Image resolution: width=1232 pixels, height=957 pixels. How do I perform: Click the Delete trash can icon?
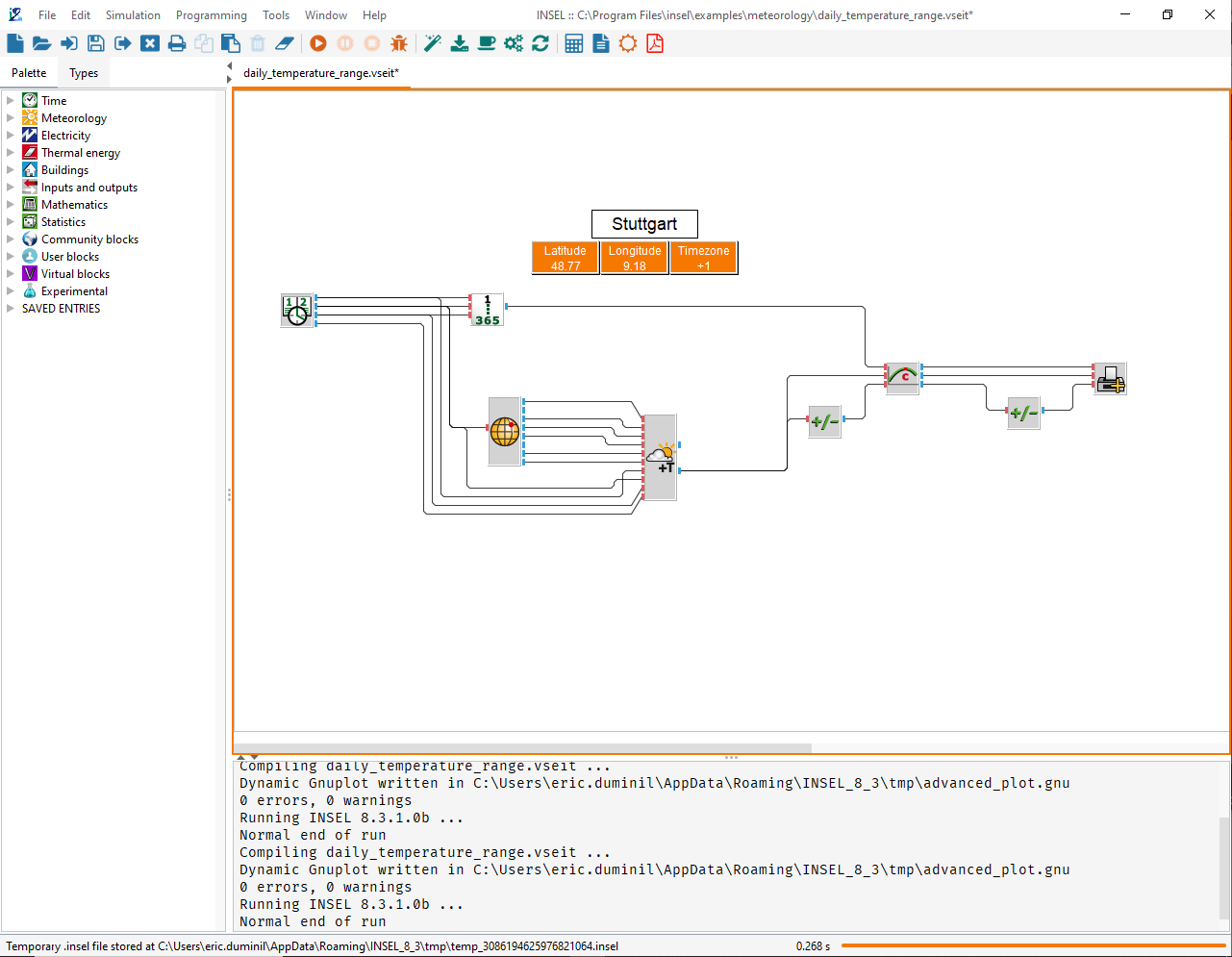pyautogui.click(x=258, y=43)
